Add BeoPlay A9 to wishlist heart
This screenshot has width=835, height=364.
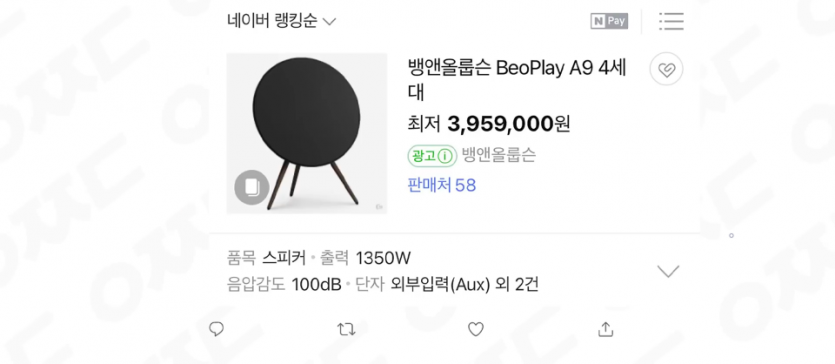[x=666, y=69]
